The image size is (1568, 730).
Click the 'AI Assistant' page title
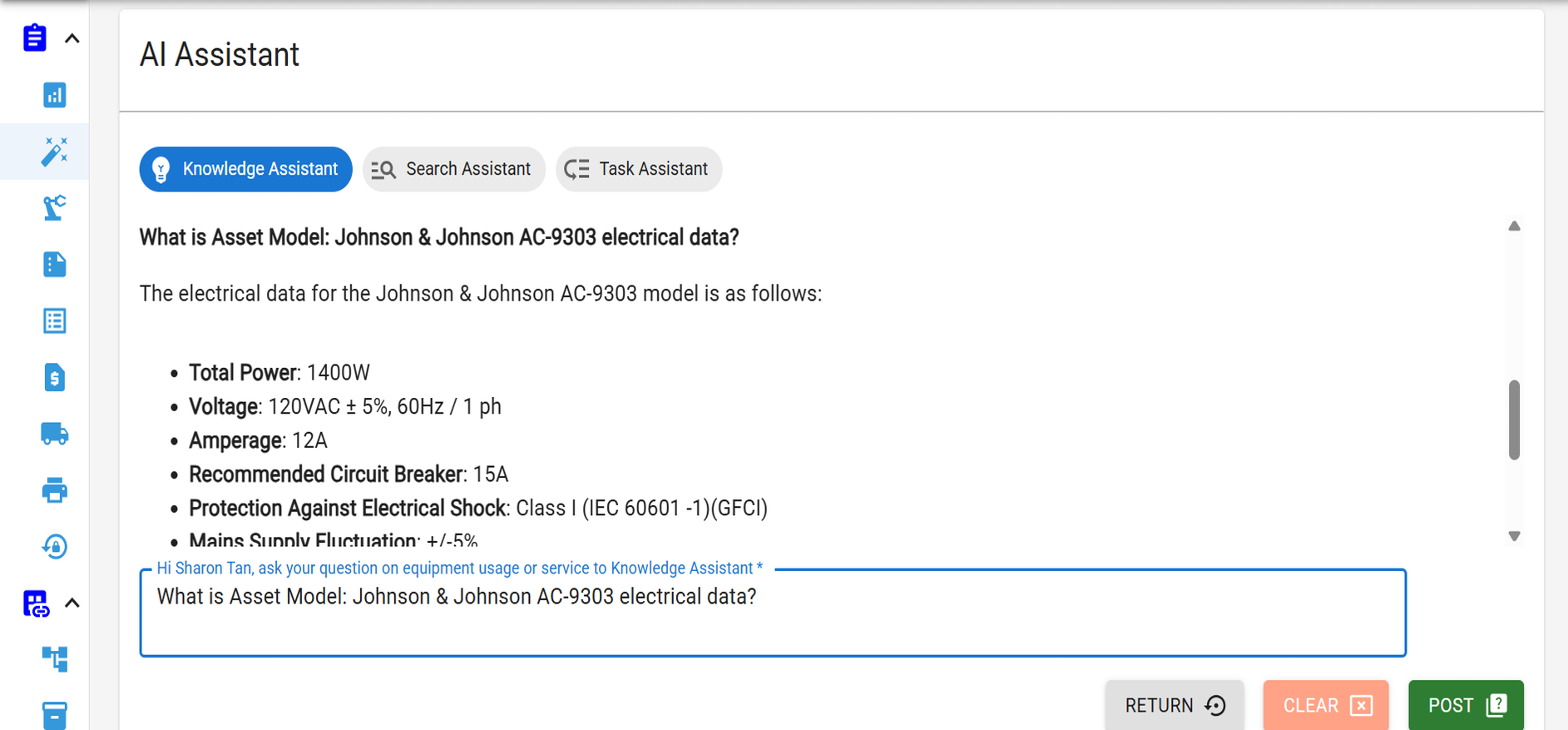[x=220, y=55]
